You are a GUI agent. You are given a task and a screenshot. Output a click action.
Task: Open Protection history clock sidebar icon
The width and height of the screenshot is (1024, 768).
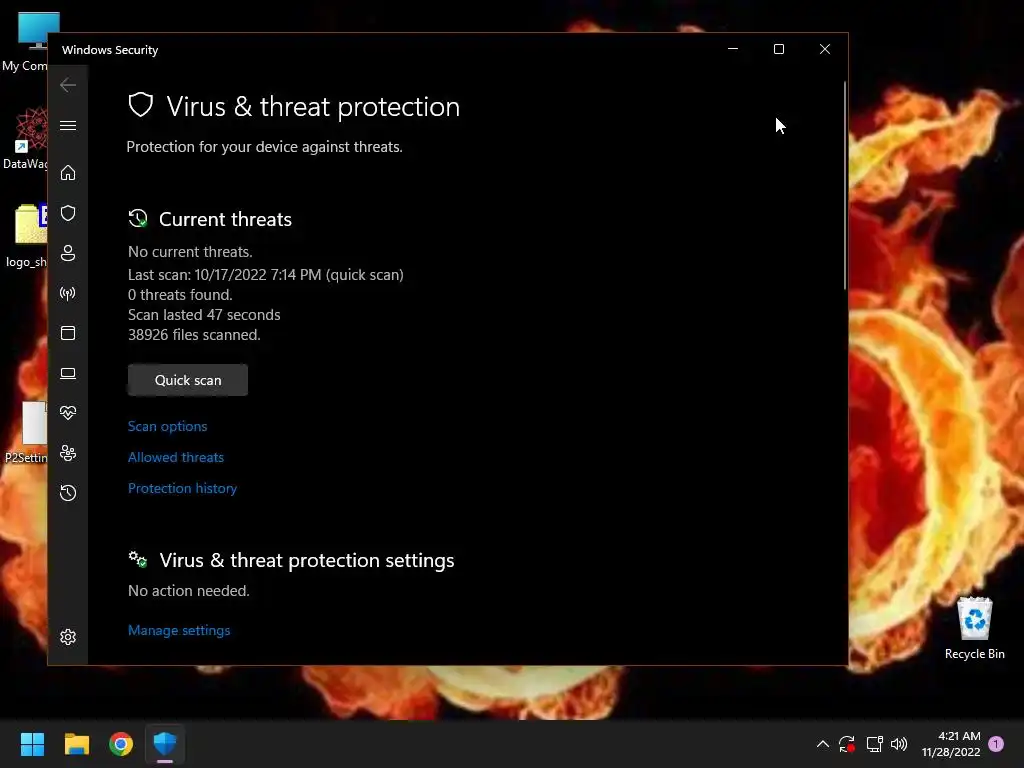click(68, 493)
